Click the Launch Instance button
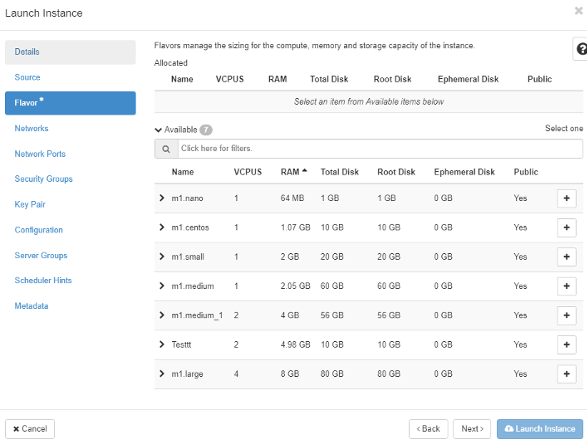Image resolution: width=587 pixels, height=444 pixels. click(x=540, y=429)
